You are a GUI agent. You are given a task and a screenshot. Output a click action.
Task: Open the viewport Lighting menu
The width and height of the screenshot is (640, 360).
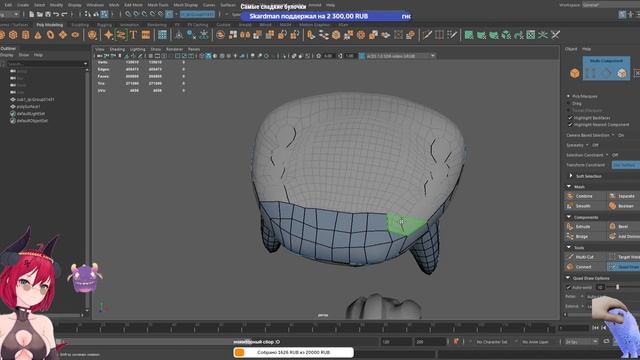pyautogui.click(x=138, y=49)
